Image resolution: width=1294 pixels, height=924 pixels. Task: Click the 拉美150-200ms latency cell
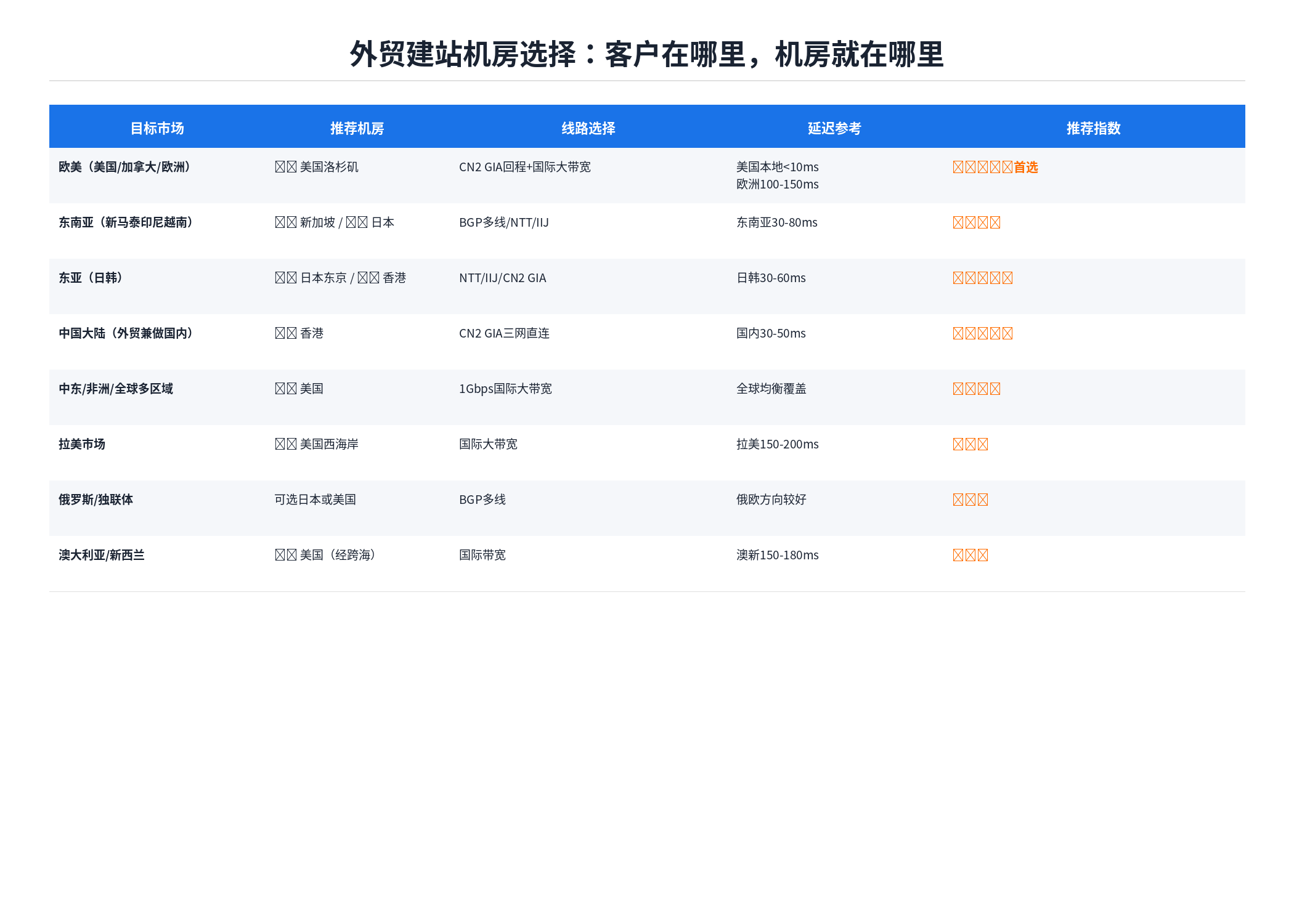tap(778, 444)
